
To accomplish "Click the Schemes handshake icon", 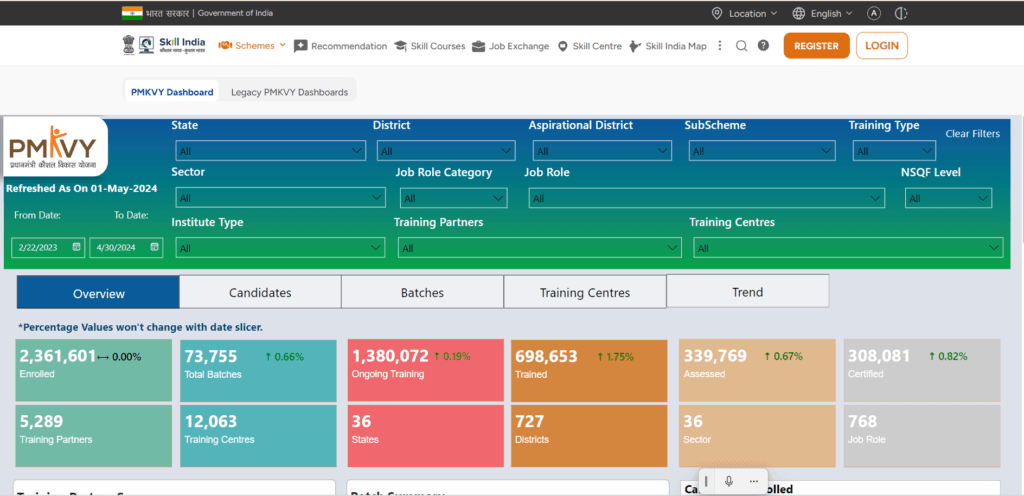I will (225, 46).
